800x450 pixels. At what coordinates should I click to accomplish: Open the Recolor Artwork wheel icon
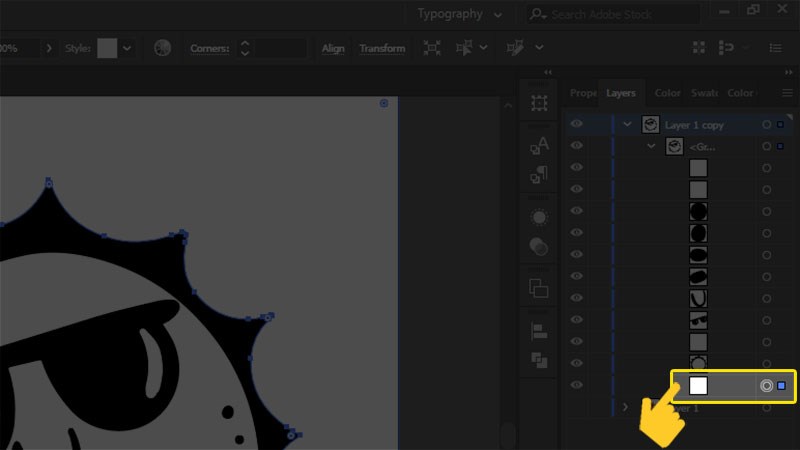tap(162, 48)
